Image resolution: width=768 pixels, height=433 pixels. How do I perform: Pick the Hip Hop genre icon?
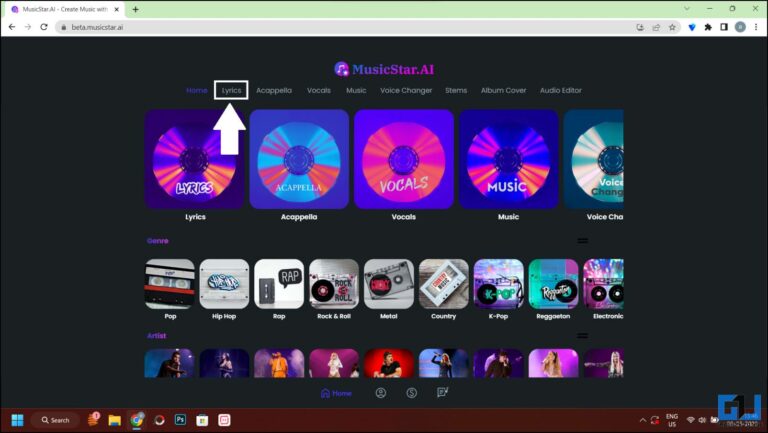click(x=224, y=284)
